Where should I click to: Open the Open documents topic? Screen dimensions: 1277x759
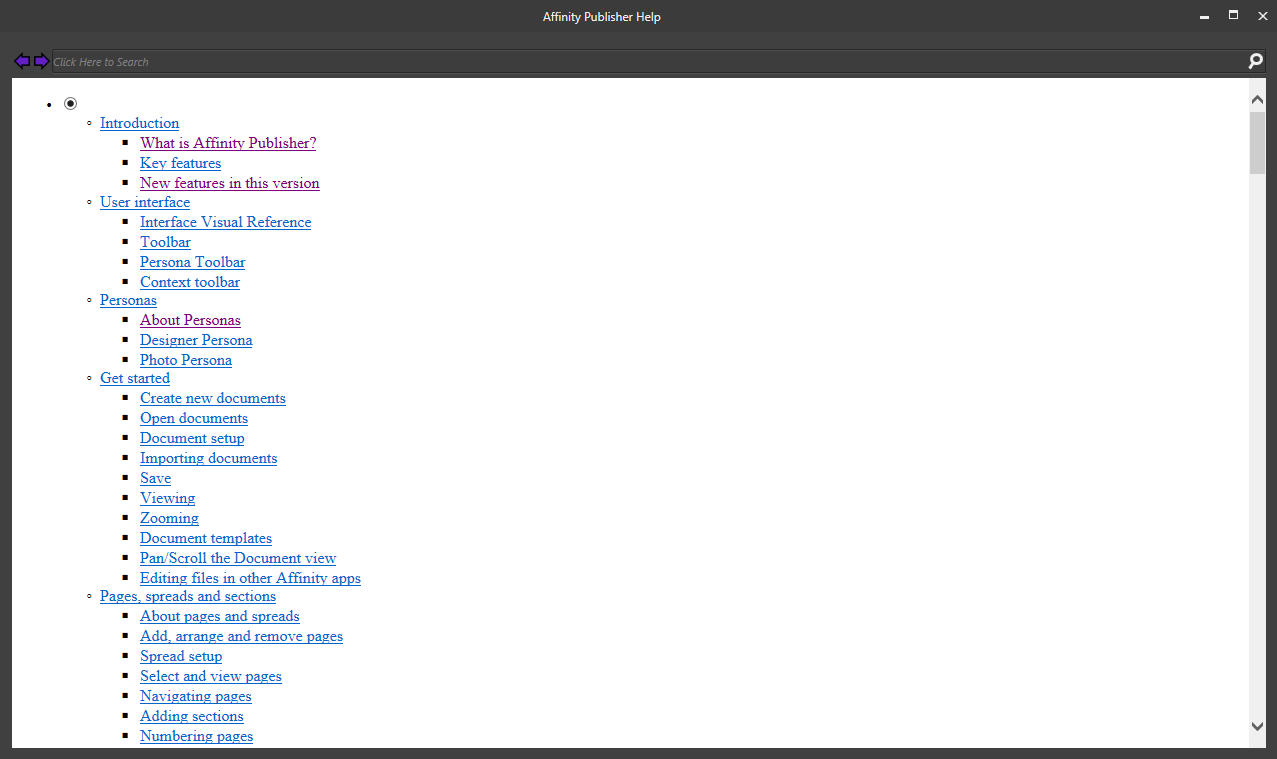click(194, 418)
